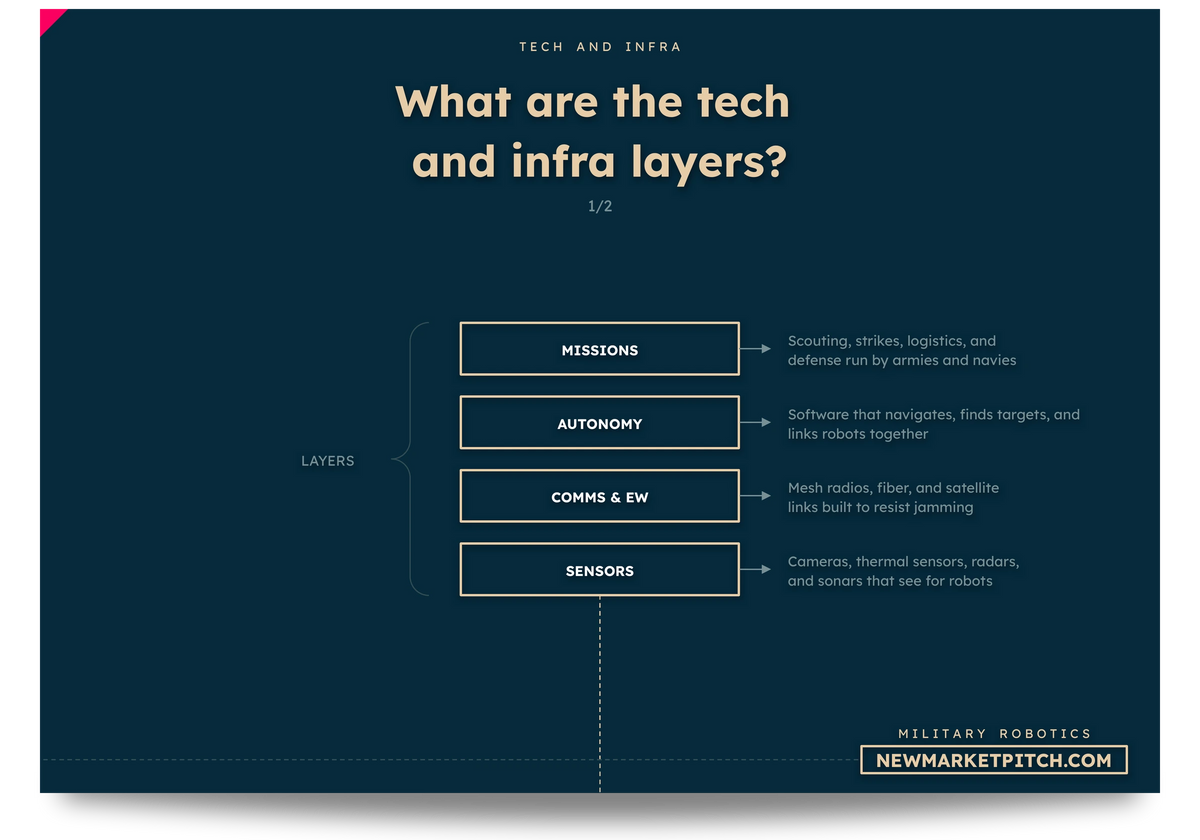Click the arrow beside AUTONOMY box
The width and height of the screenshot is (1200, 840).
click(x=756, y=423)
